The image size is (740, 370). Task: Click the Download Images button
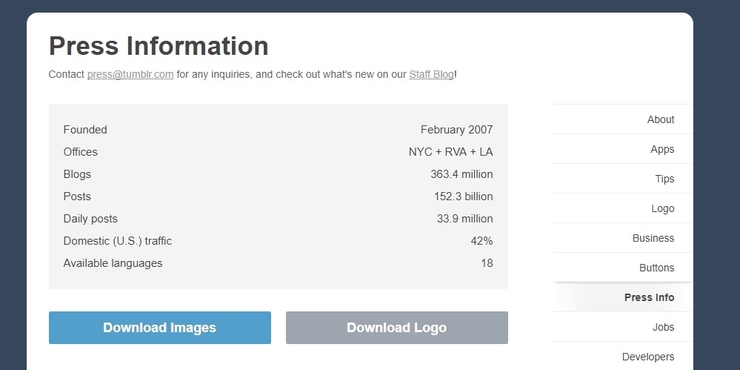pos(160,328)
